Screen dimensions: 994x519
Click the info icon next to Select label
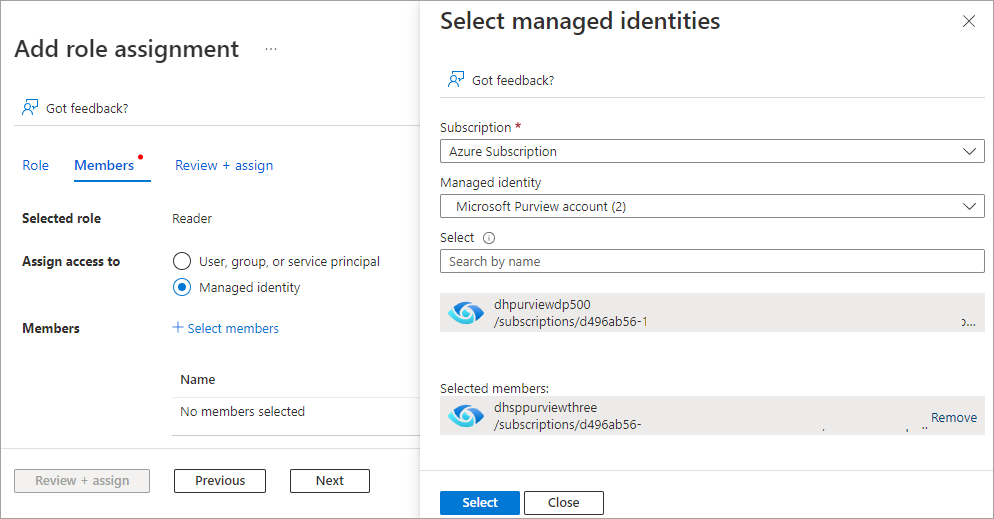(489, 238)
